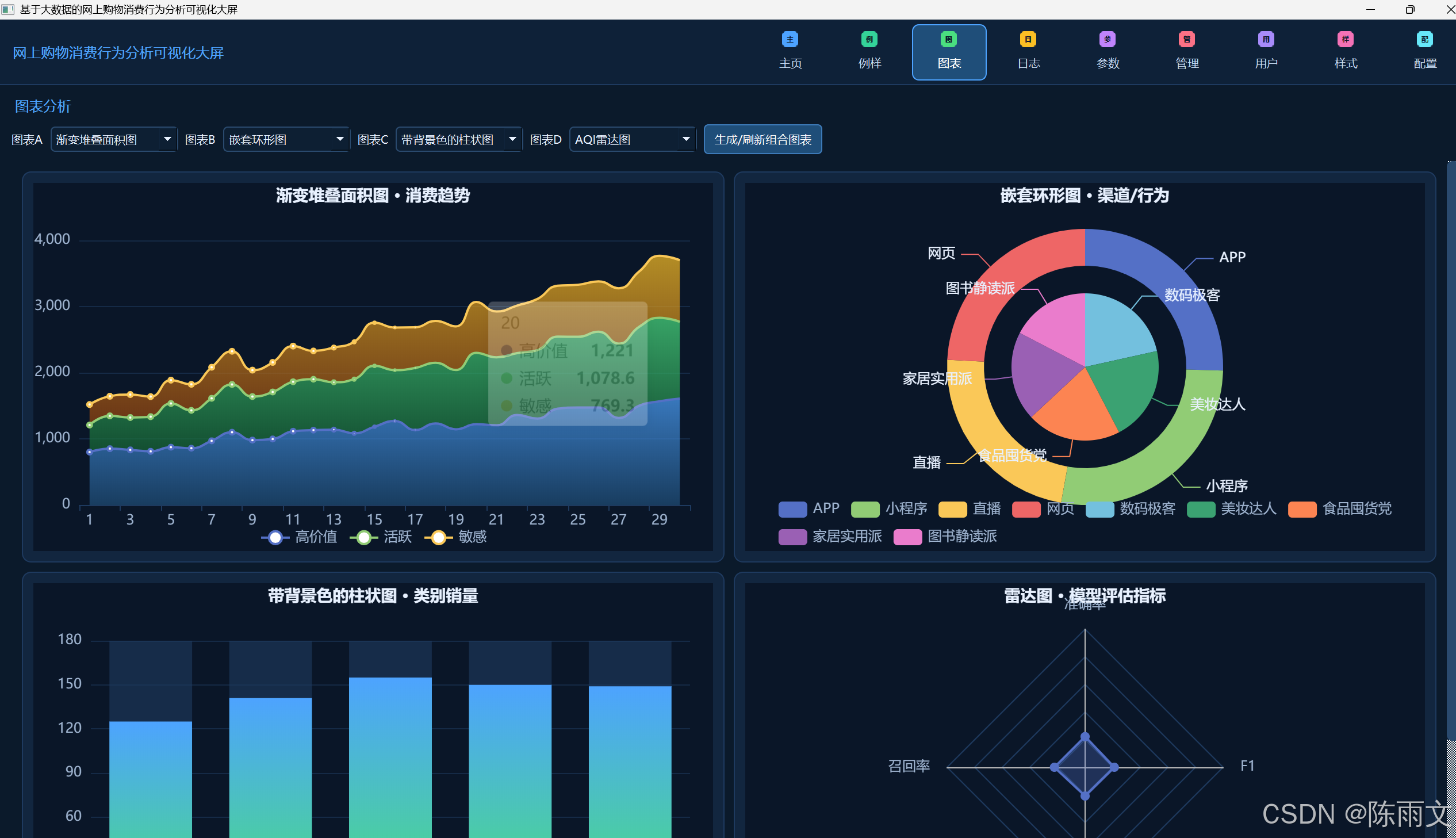Toggle 美妆达人 legend item in ring chart

pos(1232,509)
